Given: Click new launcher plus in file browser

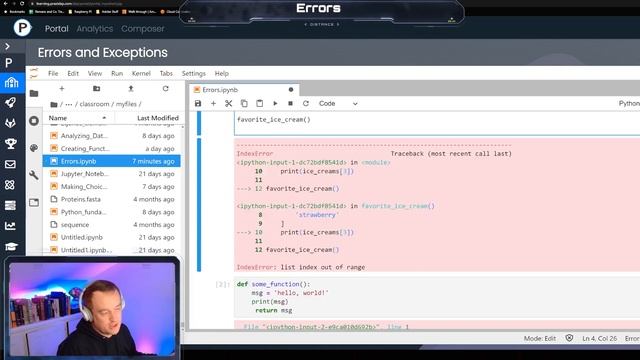Looking at the screenshot, I should point(62,89).
